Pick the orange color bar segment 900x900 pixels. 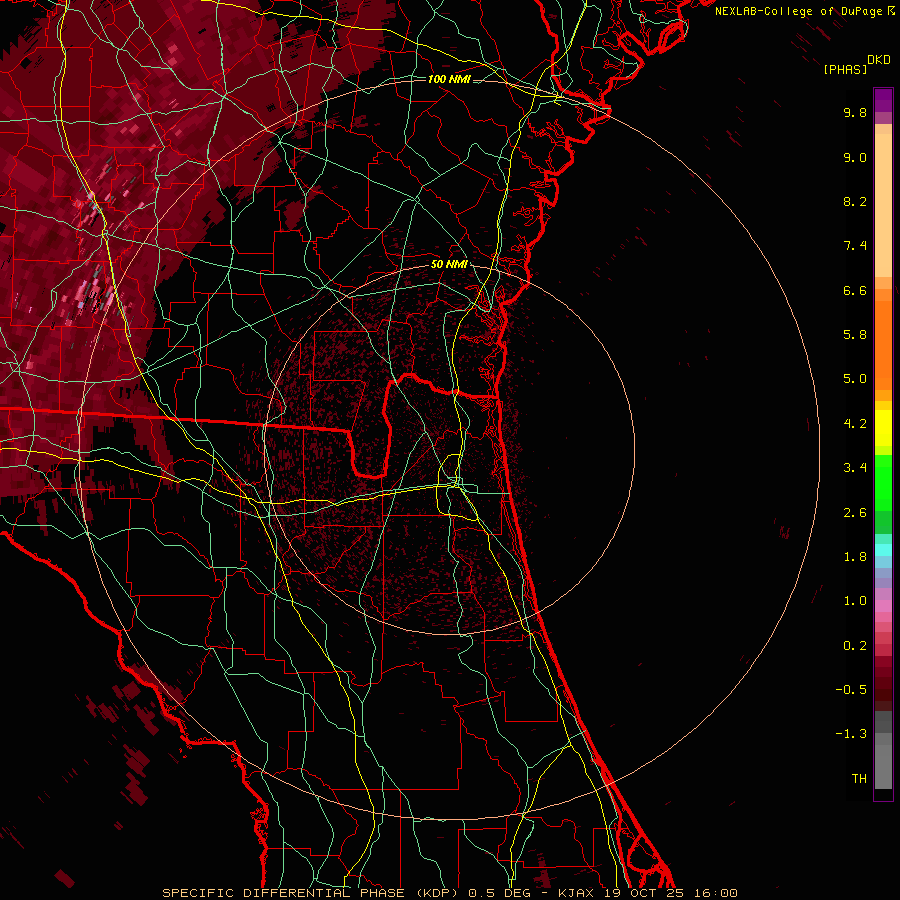click(x=883, y=346)
